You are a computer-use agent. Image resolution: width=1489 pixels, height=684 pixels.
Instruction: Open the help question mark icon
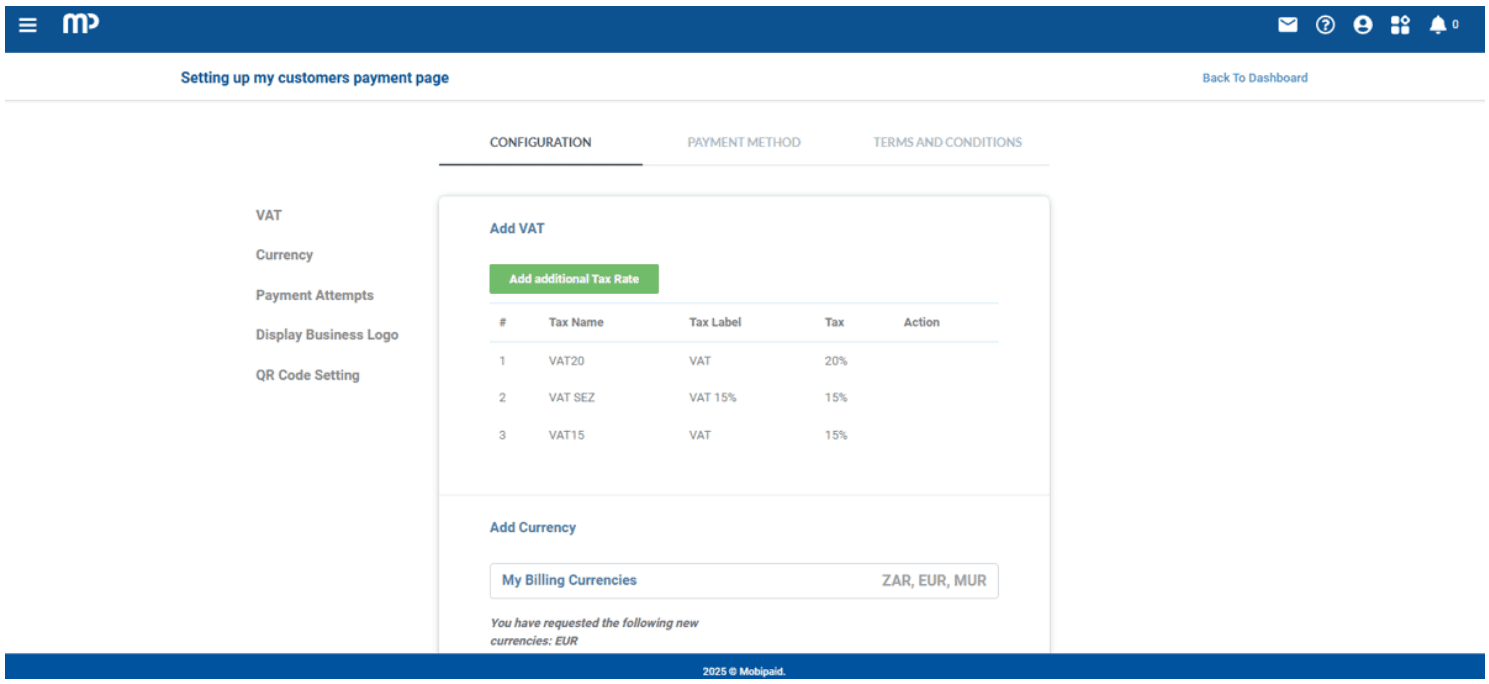tap(1325, 25)
